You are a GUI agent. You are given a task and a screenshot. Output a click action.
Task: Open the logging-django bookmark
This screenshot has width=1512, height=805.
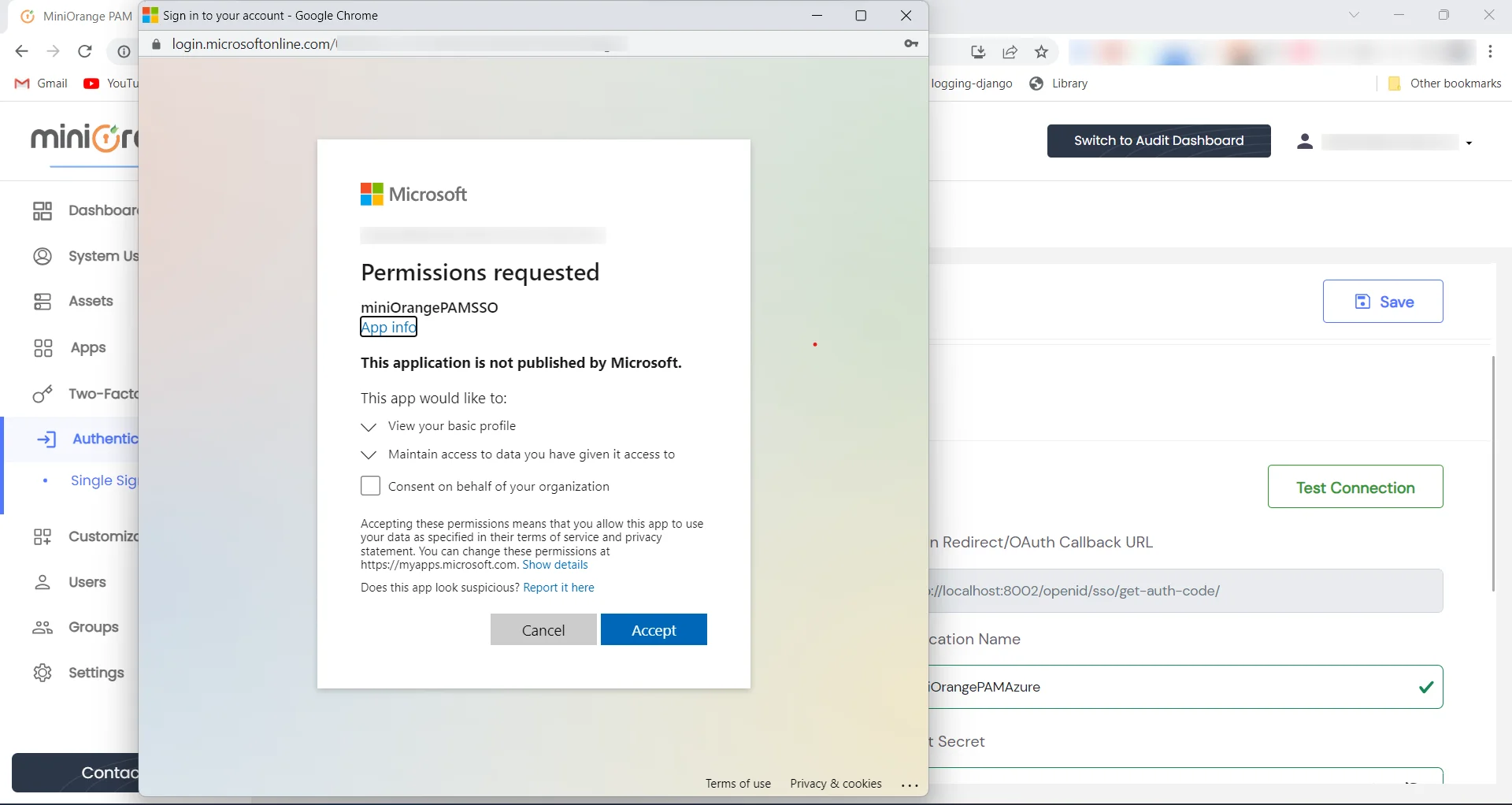(973, 83)
